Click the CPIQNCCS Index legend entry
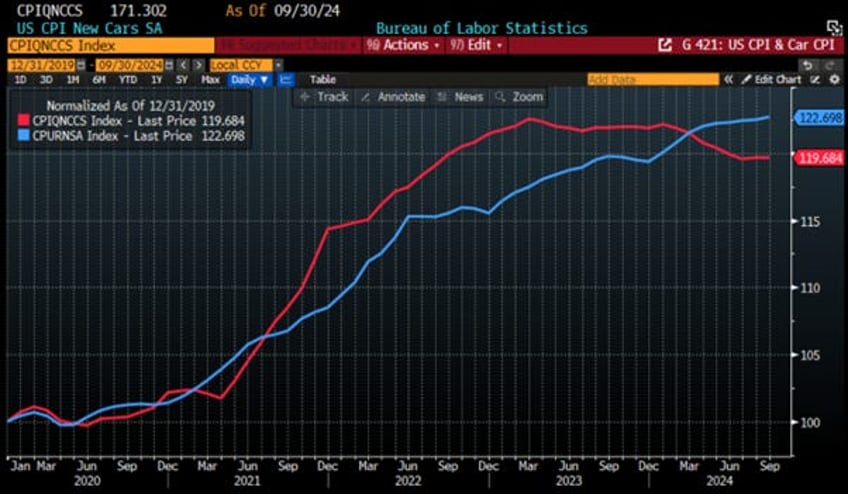 [138, 120]
